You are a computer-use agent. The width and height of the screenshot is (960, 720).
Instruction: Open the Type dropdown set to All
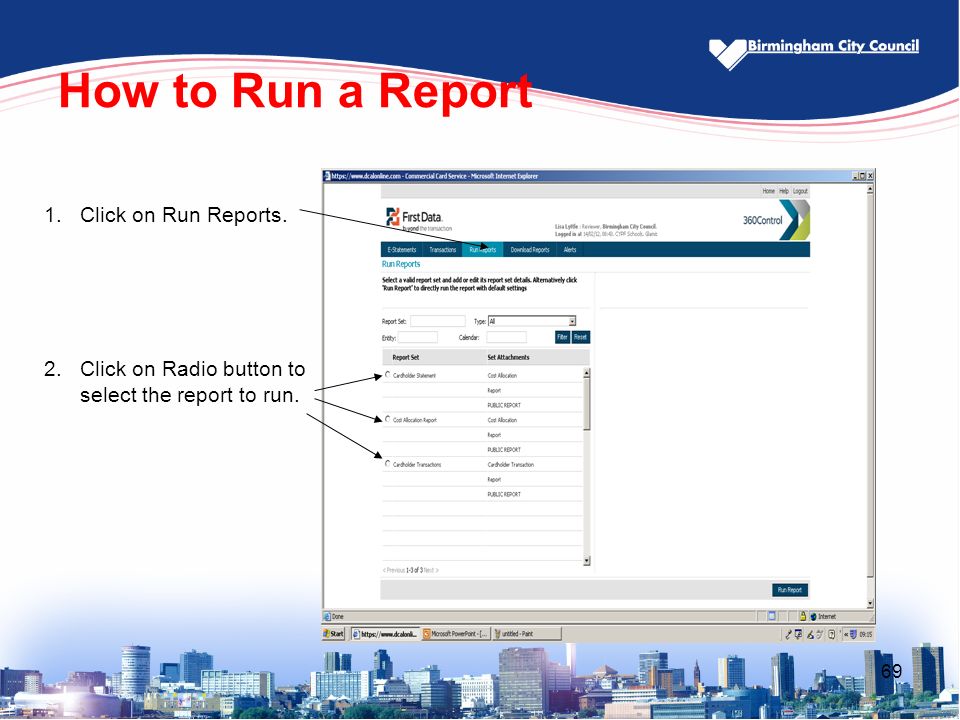[531, 321]
